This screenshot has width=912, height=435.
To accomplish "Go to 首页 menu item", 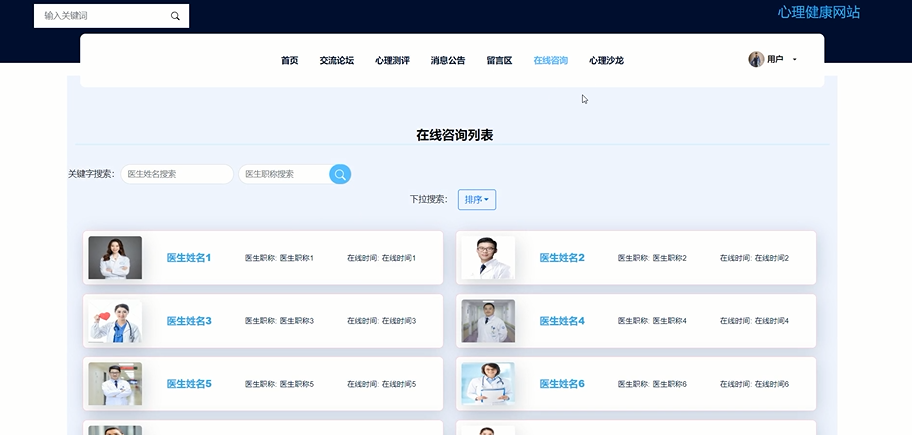I will tap(290, 60).
